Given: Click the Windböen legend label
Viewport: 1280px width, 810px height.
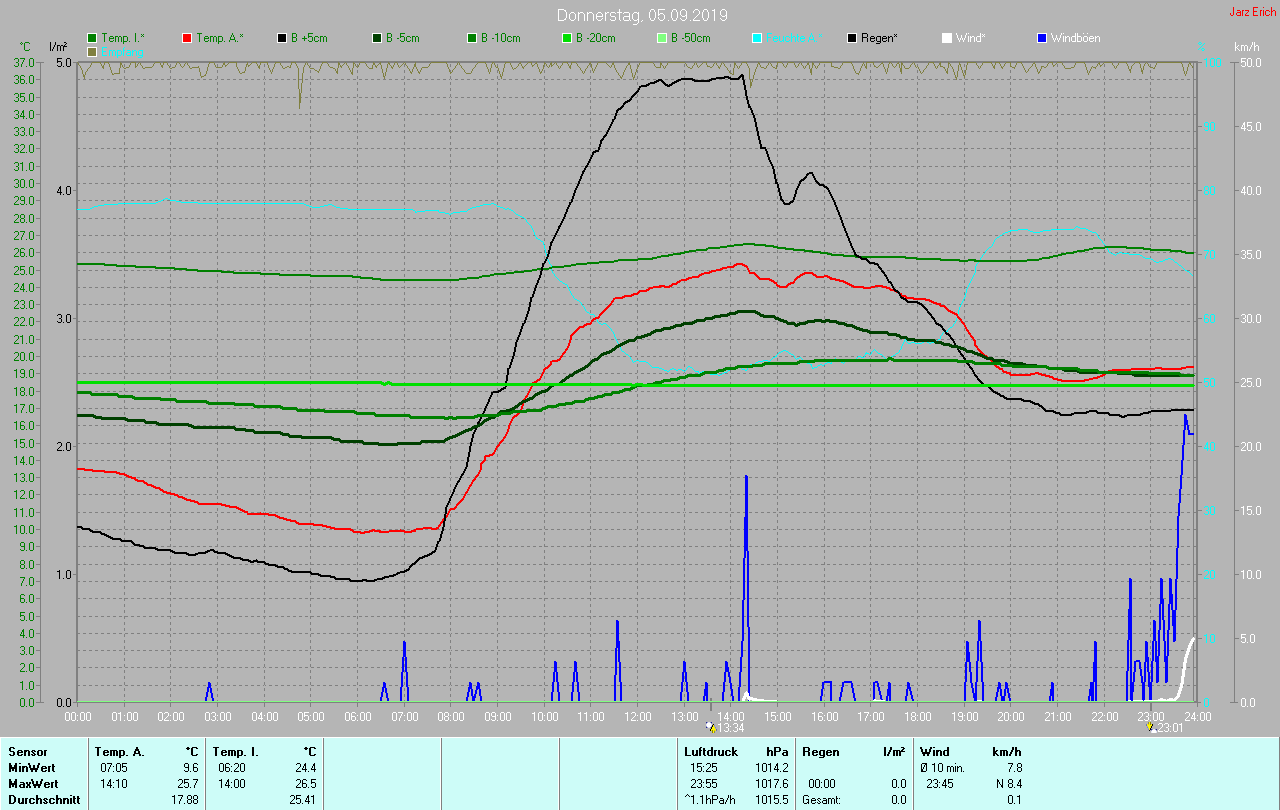Looking at the screenshot, I should (1075, 38).
